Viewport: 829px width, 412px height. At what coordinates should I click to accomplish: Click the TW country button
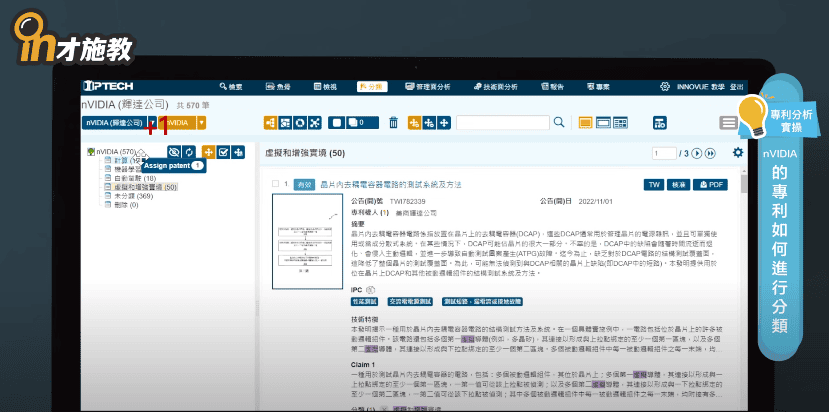tap(654, 184)
